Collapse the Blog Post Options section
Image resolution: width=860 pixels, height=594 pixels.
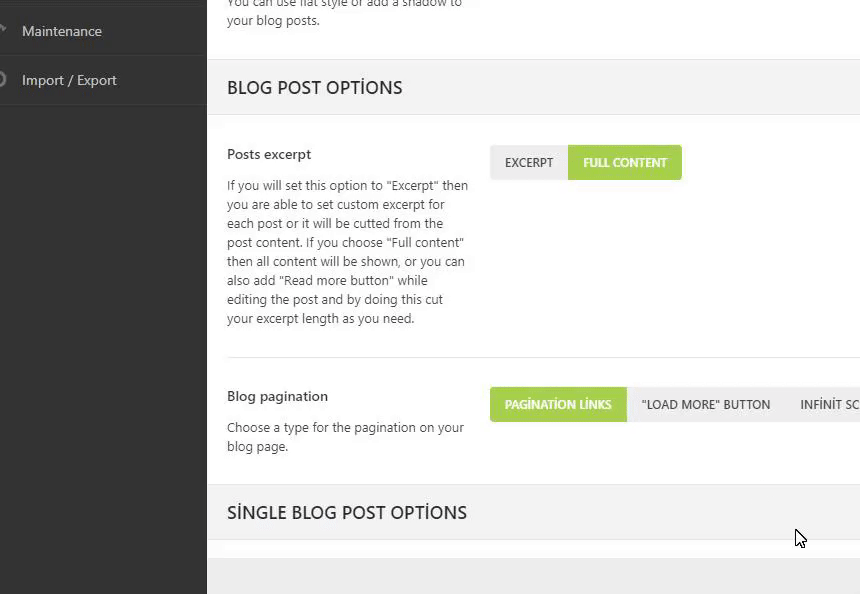pos(315,88)
